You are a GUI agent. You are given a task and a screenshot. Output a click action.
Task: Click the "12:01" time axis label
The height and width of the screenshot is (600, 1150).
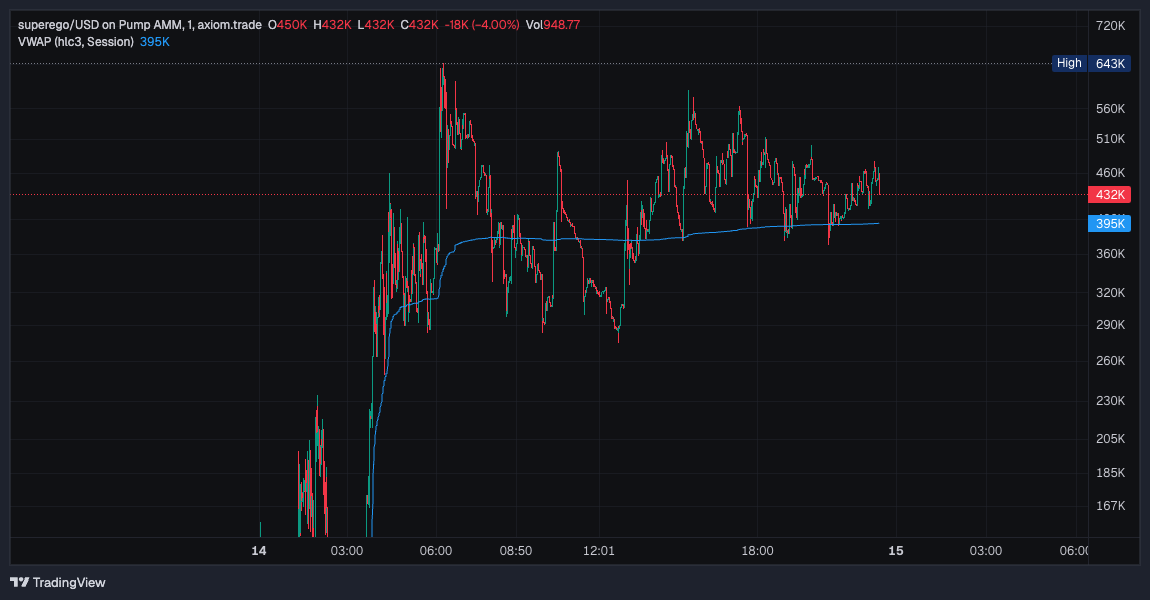598,551
